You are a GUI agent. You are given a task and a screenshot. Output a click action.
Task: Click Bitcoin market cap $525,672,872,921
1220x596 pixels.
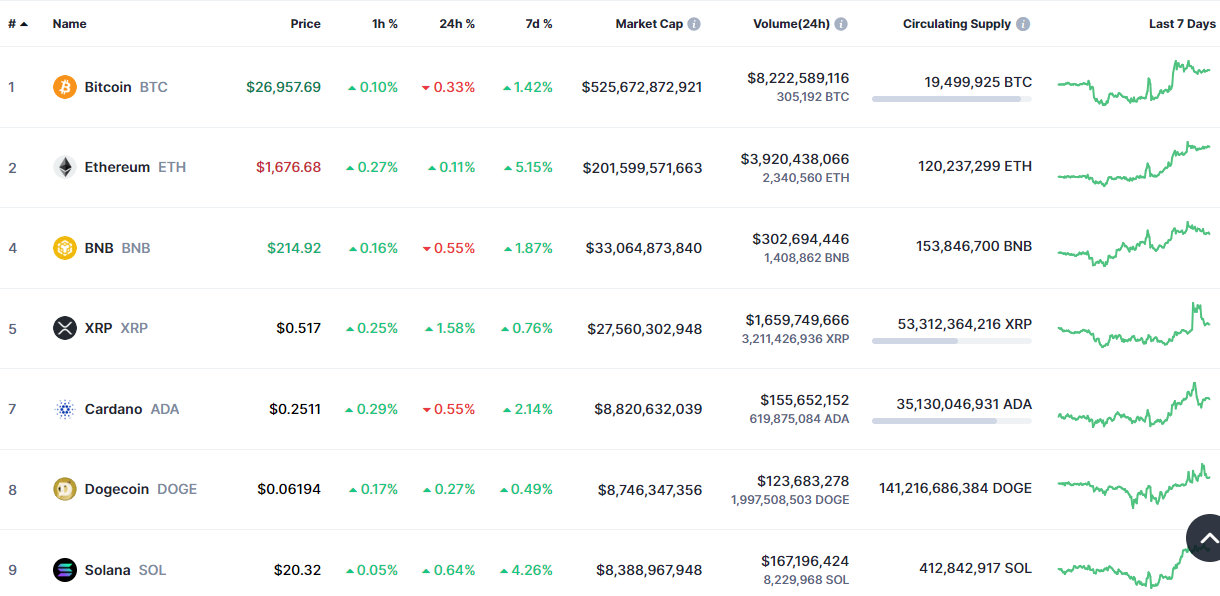pos(642,87)
